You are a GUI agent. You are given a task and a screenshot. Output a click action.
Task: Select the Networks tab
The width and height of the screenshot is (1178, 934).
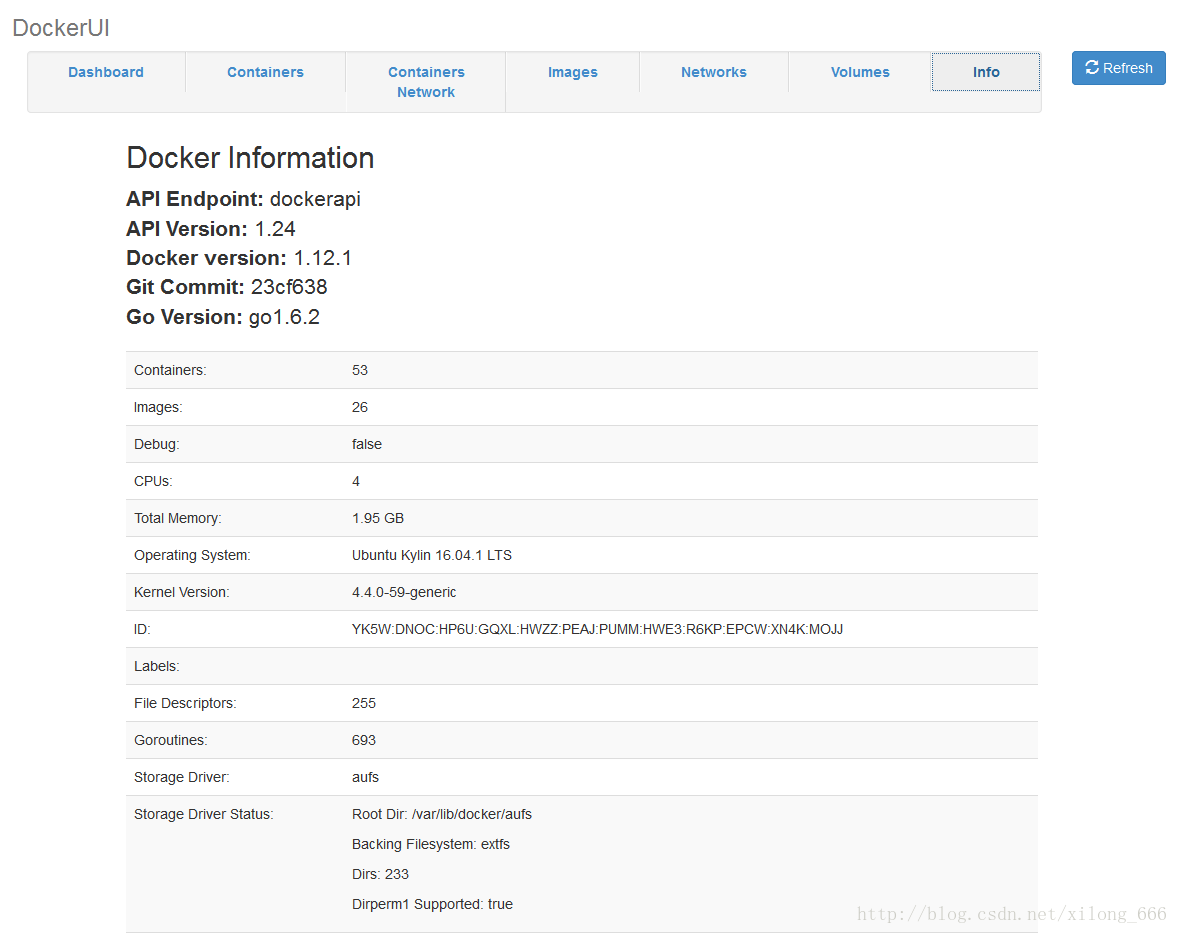tap(714, 72)
